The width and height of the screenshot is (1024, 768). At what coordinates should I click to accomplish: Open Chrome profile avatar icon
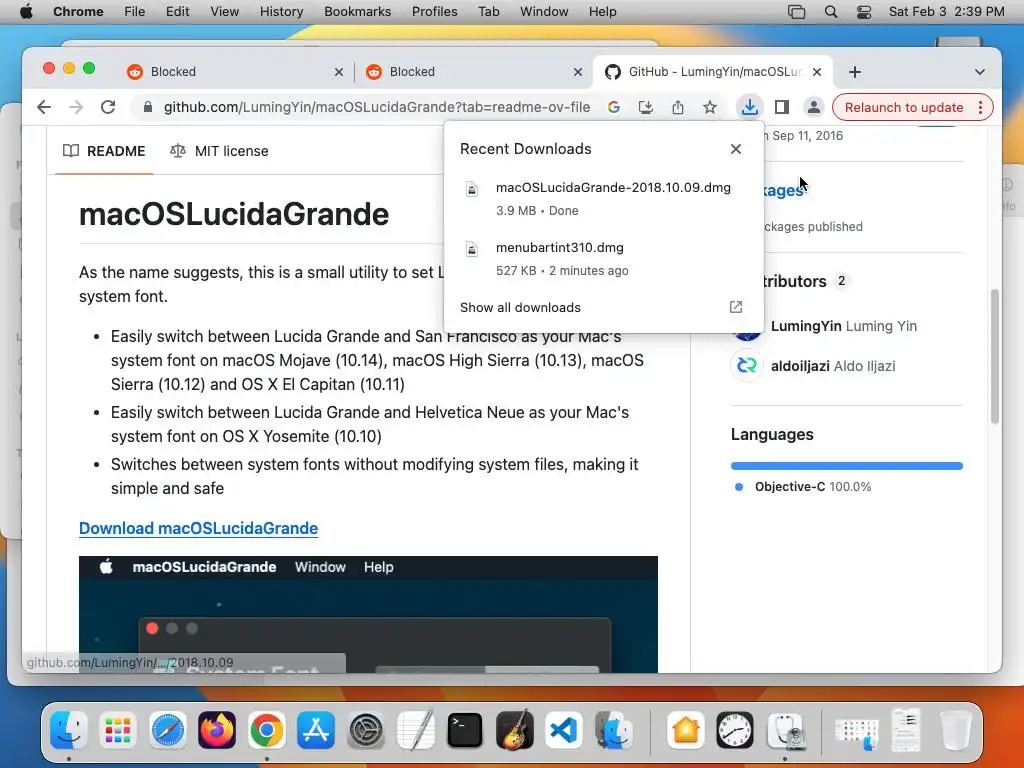[814, 107]
